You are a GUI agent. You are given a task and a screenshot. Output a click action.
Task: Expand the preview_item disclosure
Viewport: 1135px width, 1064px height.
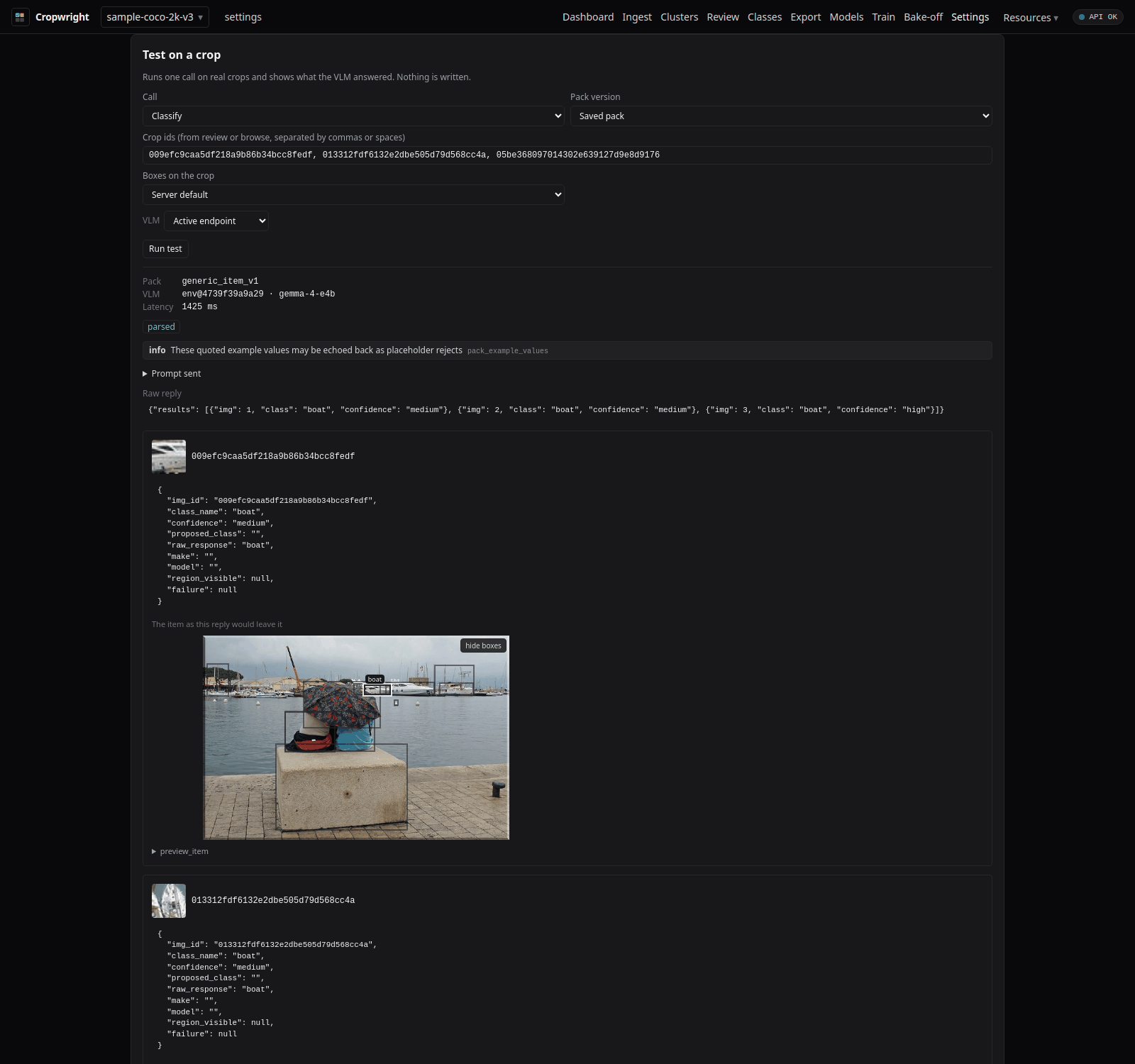tap(180, 851)
